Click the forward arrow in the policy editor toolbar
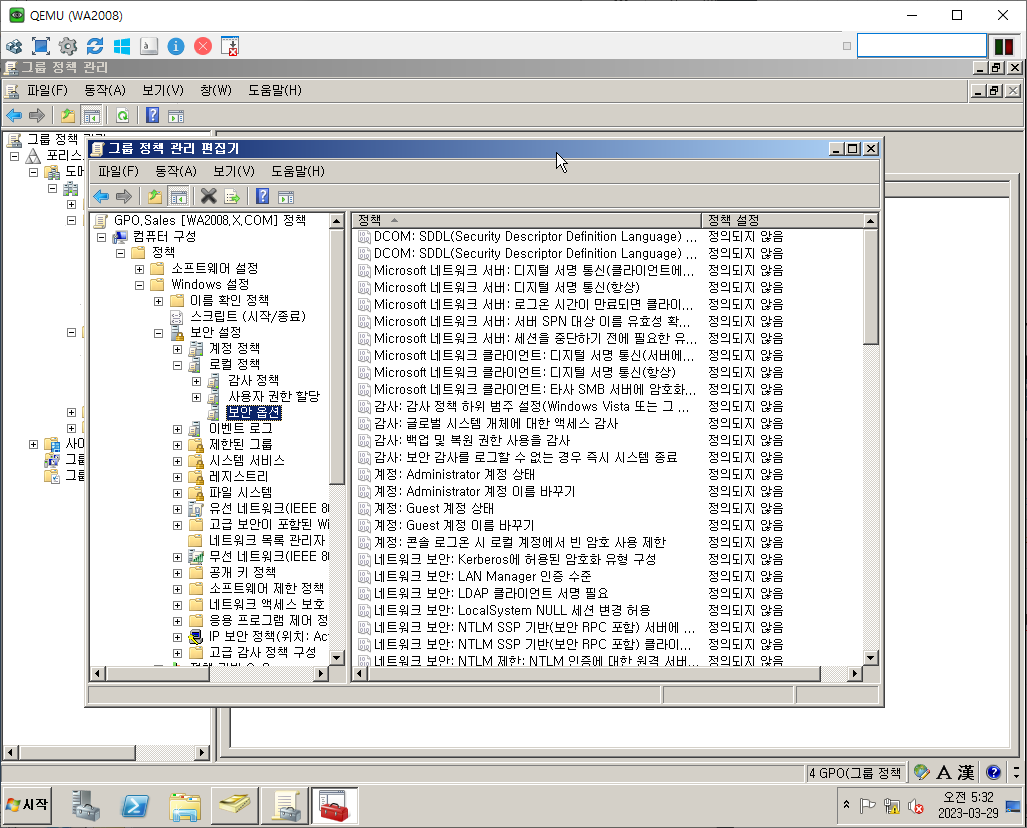Screen dimensions: 1027x828 pyautogui.click(x=124, y=196)
